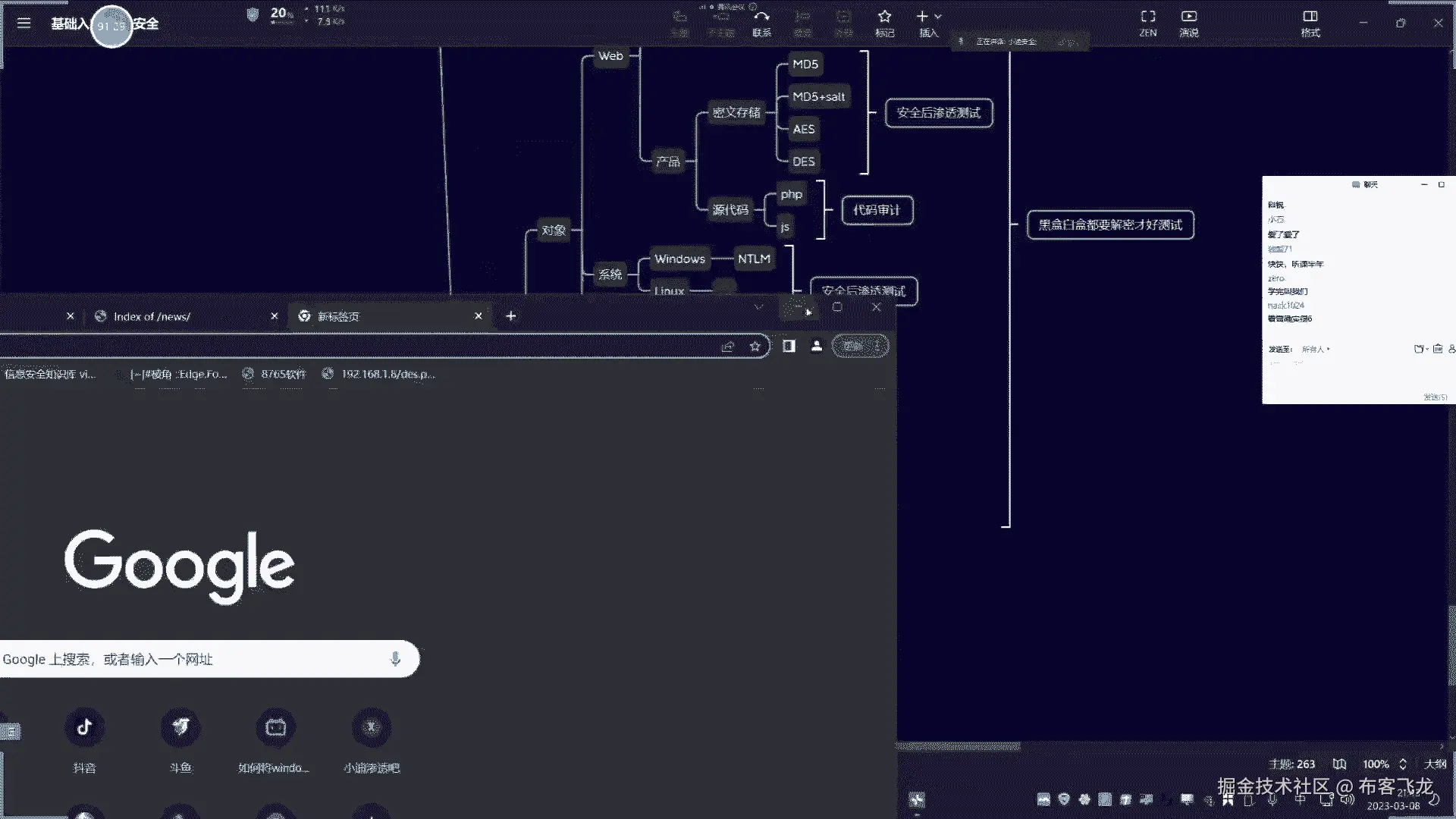The height and width of the screenshot is (819, 1456).
Task: Click the 联系 relationship tool
Action: coord(761,22)
